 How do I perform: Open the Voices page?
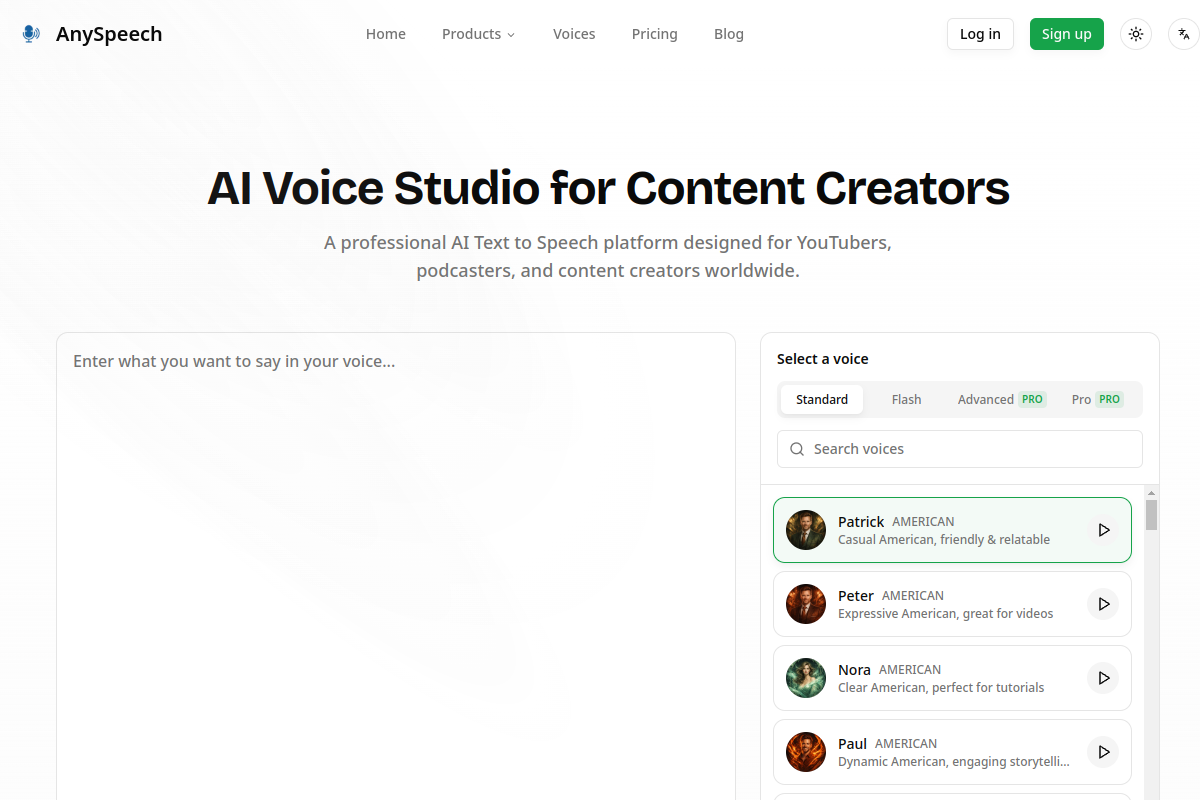pyautogui.click(x=574, y=34)
